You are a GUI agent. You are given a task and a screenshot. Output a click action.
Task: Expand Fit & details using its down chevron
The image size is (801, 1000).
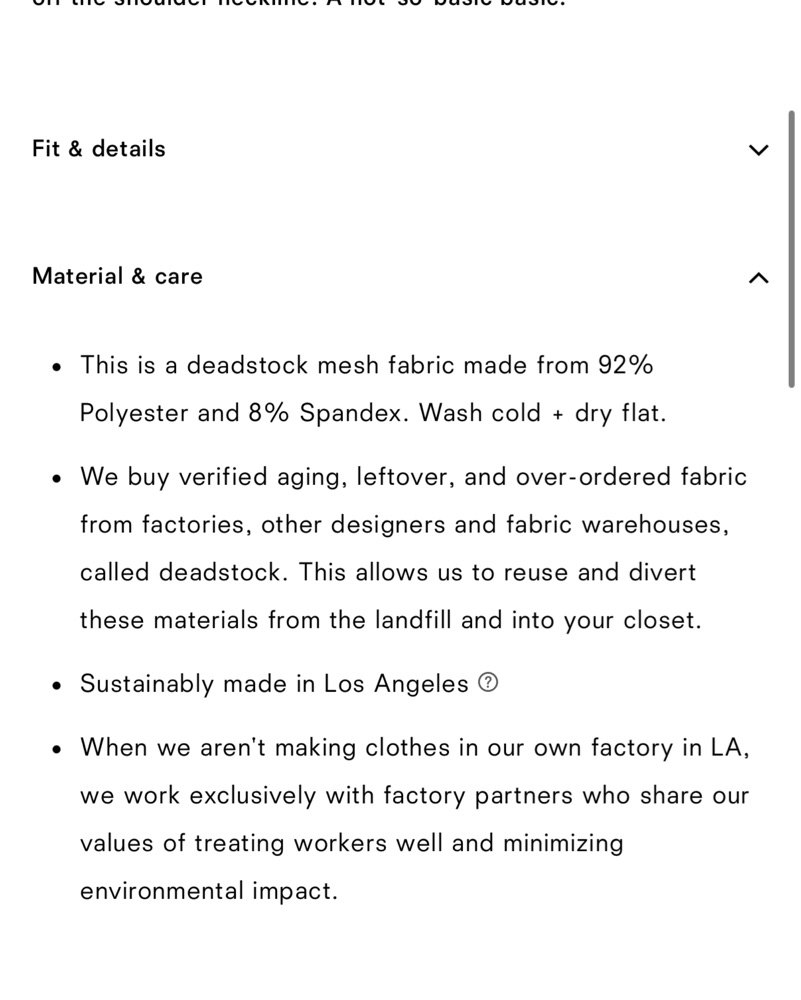(x=758, y=150)
